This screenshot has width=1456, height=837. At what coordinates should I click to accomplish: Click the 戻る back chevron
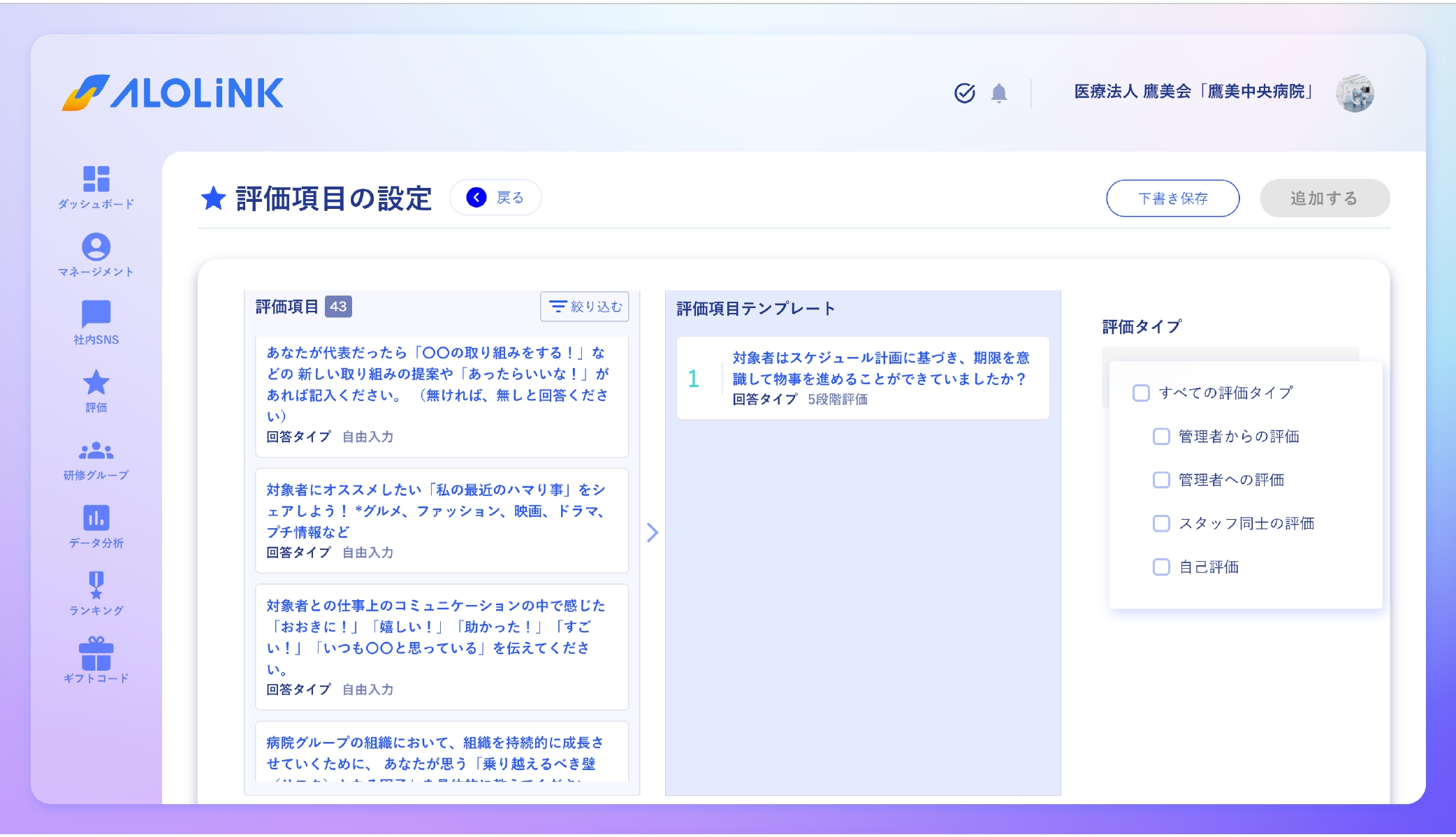476,197
